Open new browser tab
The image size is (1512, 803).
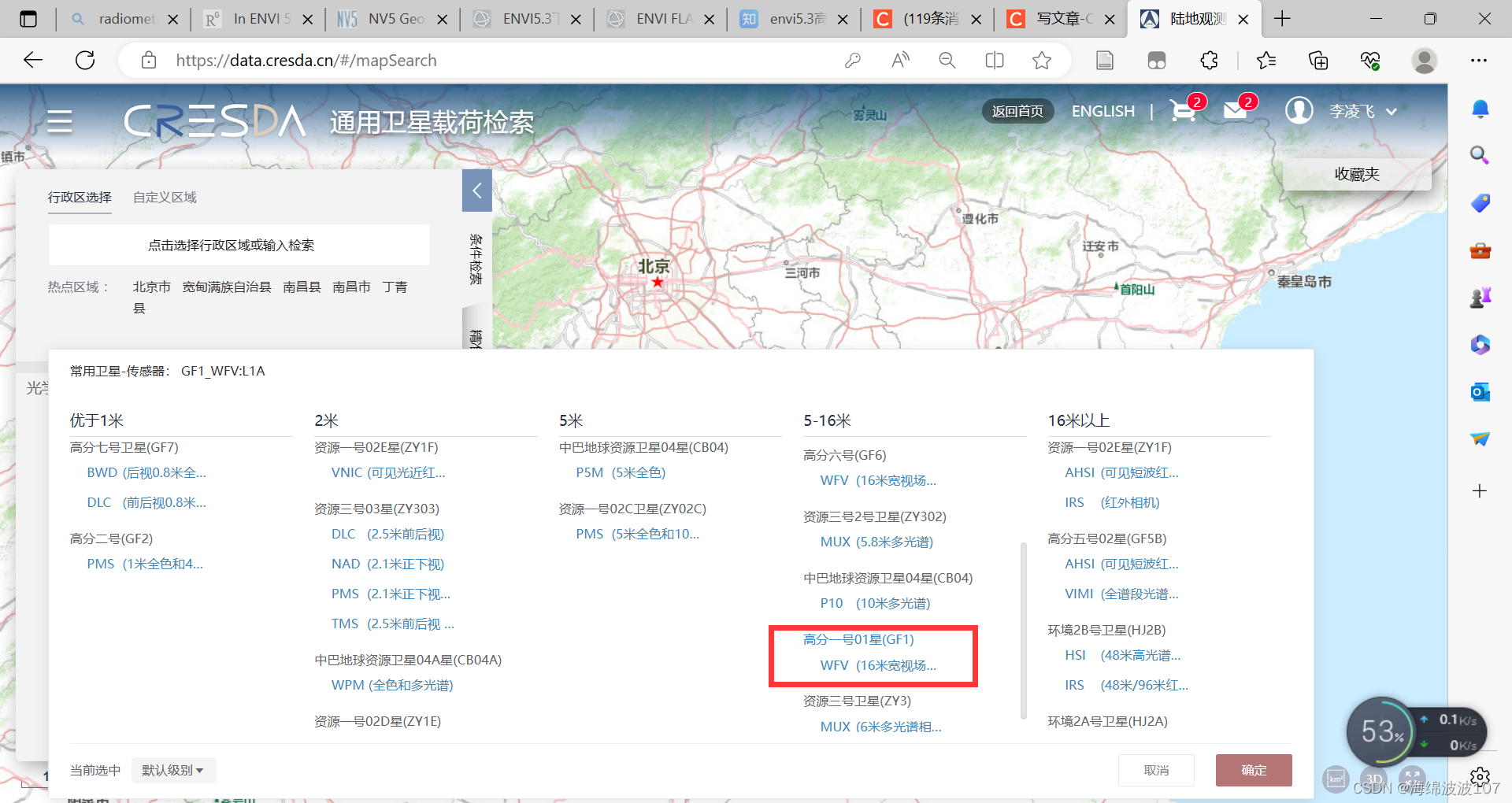(x=1282, y=19)
